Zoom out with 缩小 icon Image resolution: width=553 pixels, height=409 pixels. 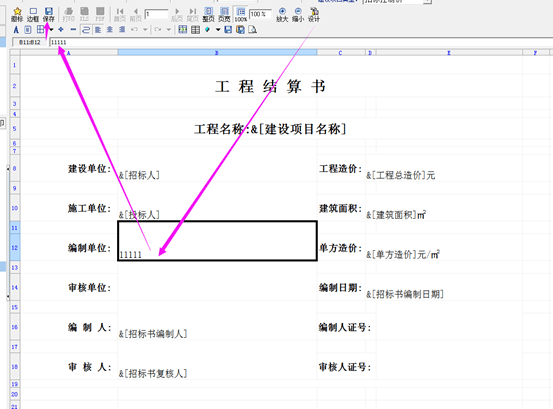tap(298, 15)
